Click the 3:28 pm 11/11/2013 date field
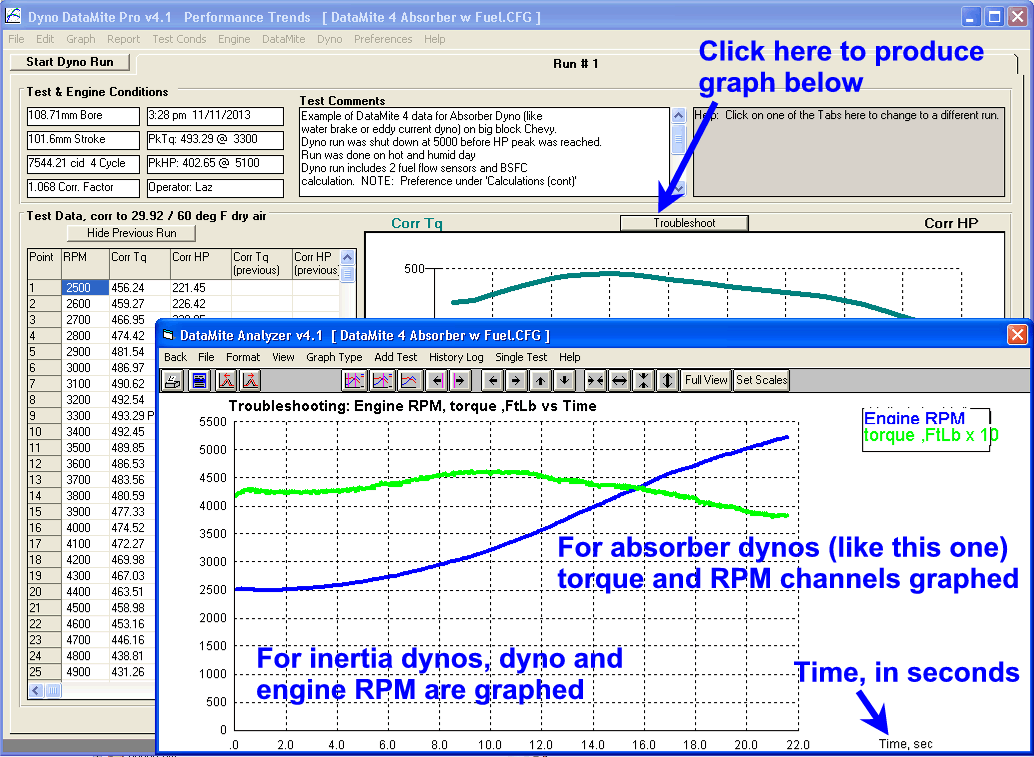1034x757 pixels. pyautogui.click(x=215, y=116)
